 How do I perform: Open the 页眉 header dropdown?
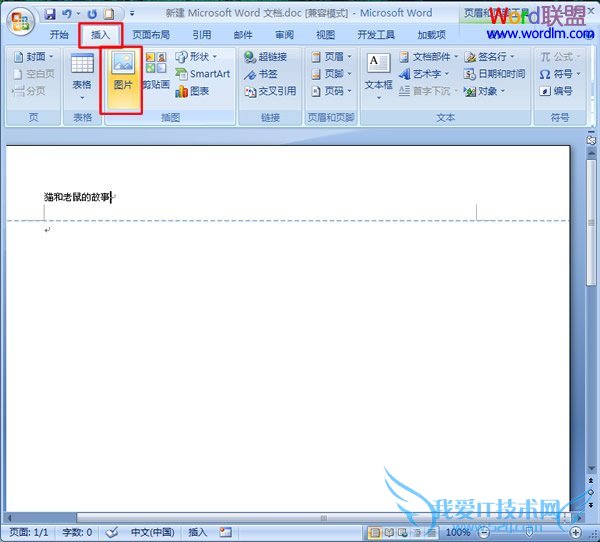point(332,57)
